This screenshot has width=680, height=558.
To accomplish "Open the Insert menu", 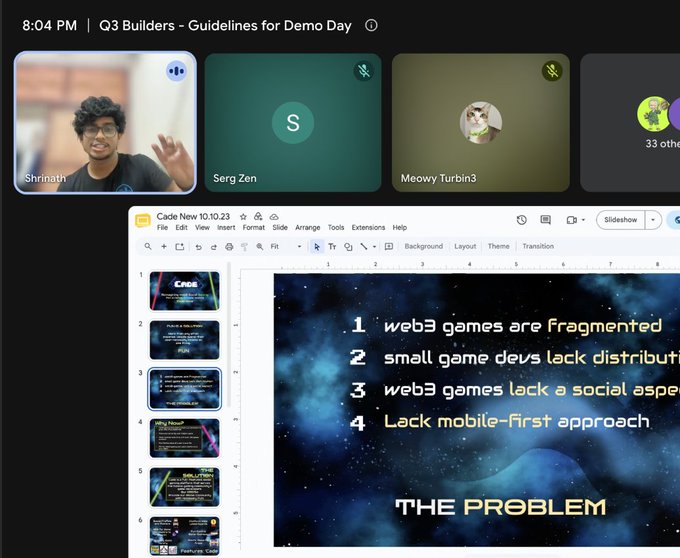I will (226, 228).
